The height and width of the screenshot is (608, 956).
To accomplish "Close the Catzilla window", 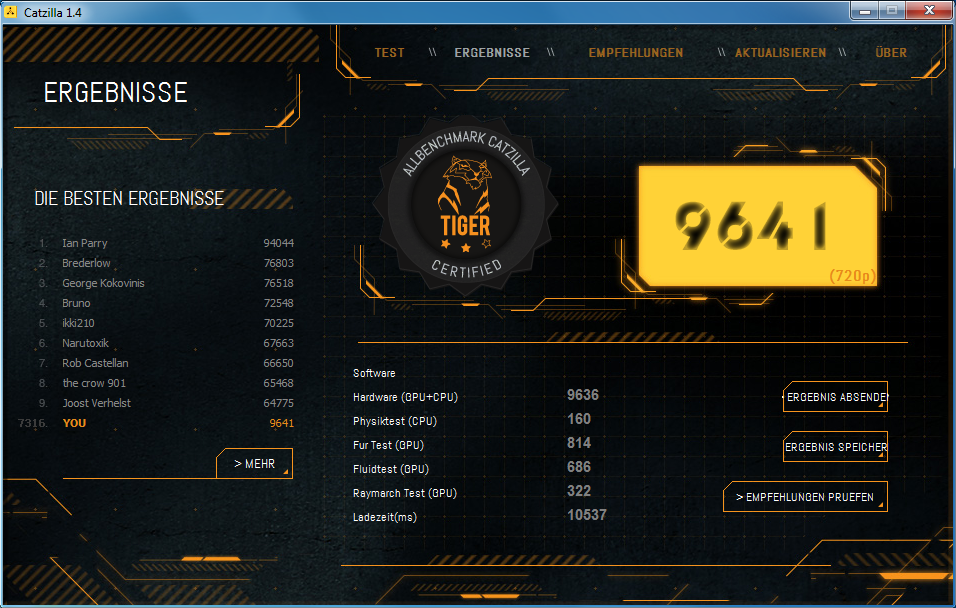I will point(929,10).
